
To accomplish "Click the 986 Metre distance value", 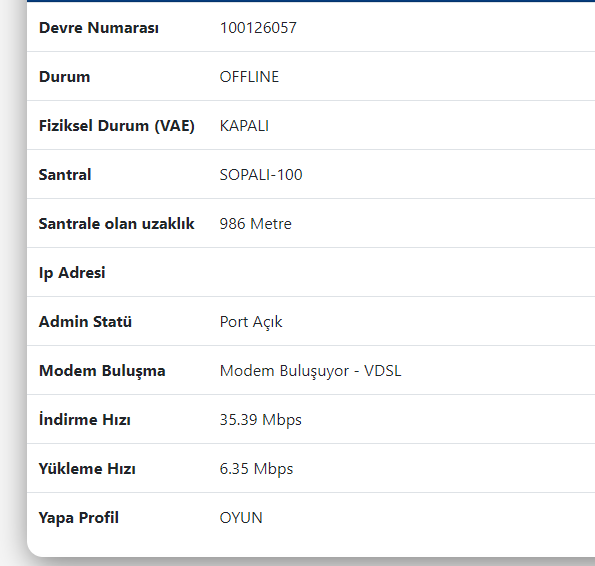I will [x=256, y=223].
